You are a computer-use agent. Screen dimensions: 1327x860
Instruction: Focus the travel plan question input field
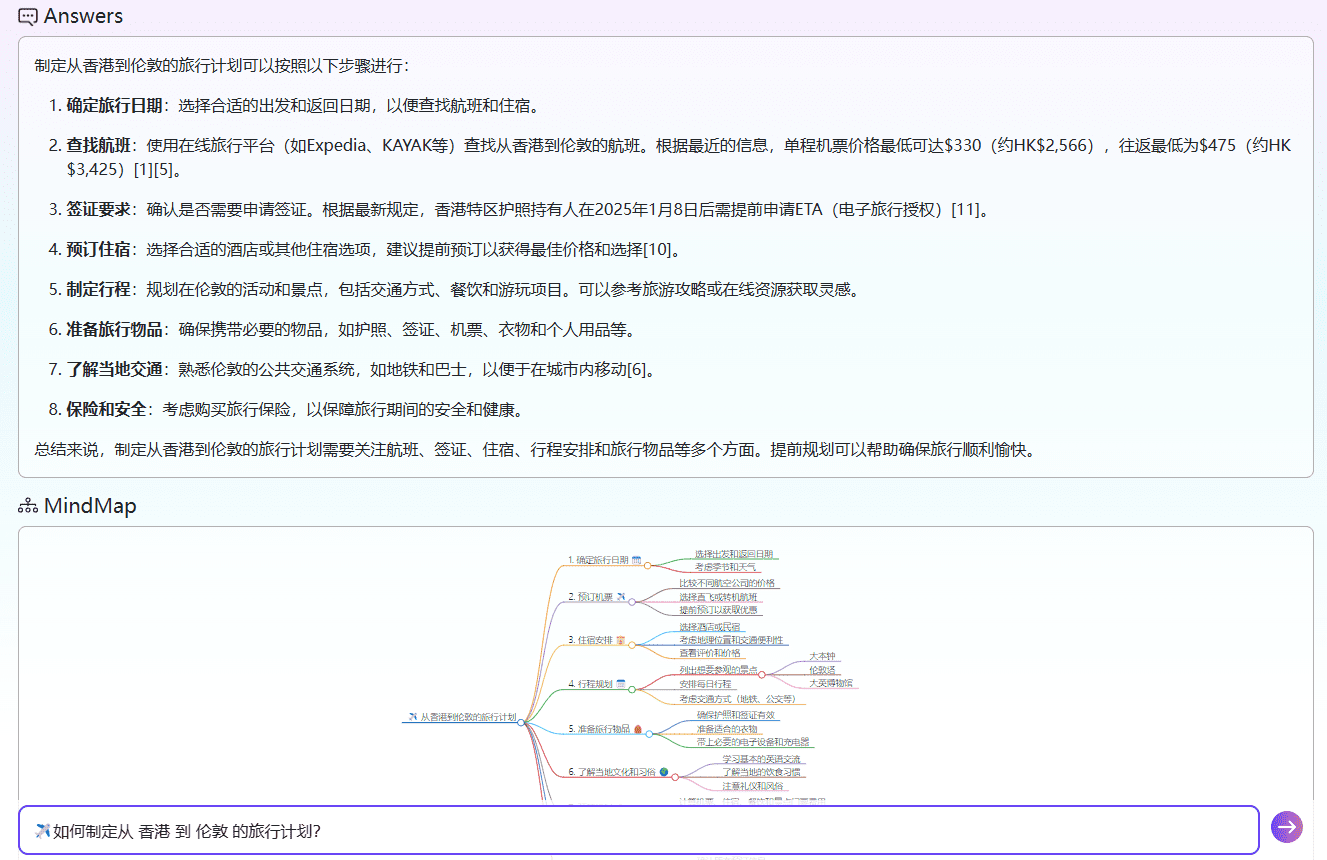pyautogui.click(x=638, y=831)
